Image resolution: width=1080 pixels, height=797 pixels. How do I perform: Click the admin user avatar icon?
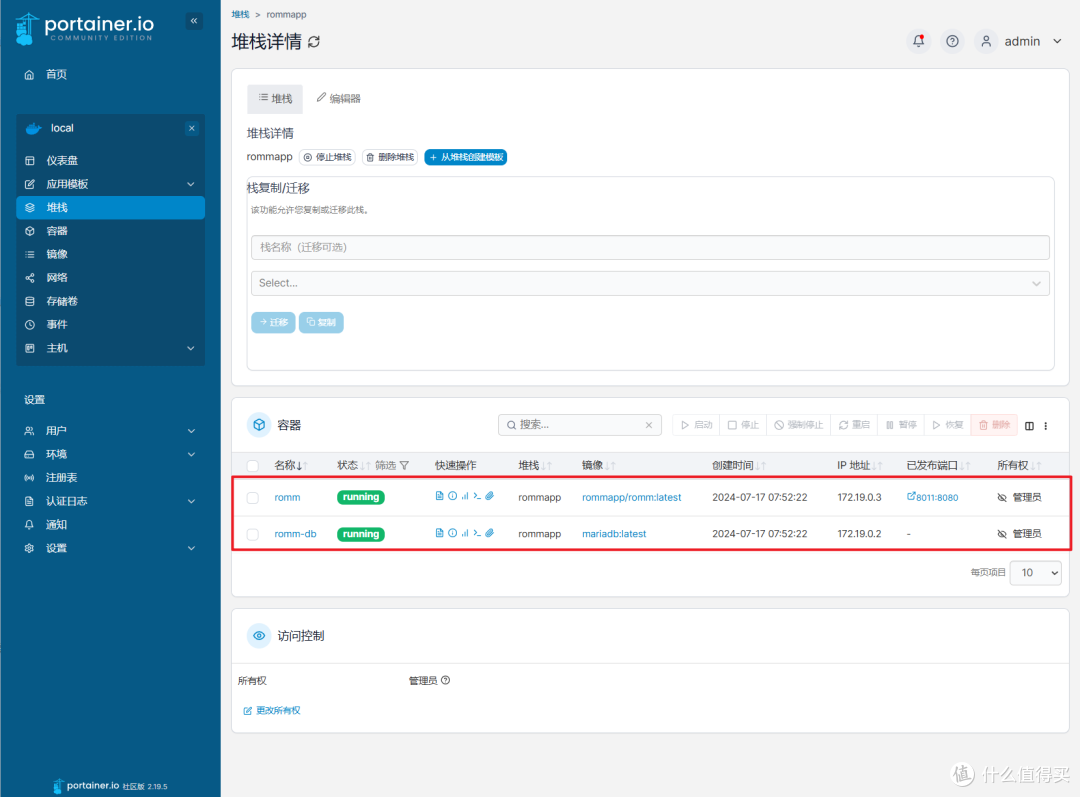pyautogui.click(x=986, y=41)
